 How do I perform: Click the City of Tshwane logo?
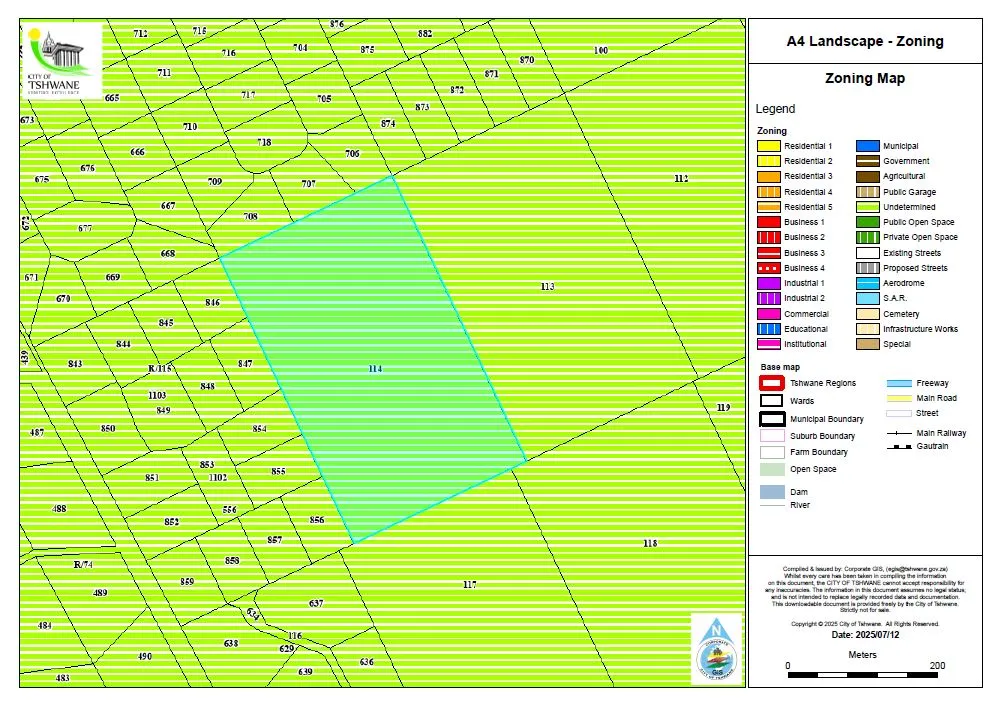(61, 61)
